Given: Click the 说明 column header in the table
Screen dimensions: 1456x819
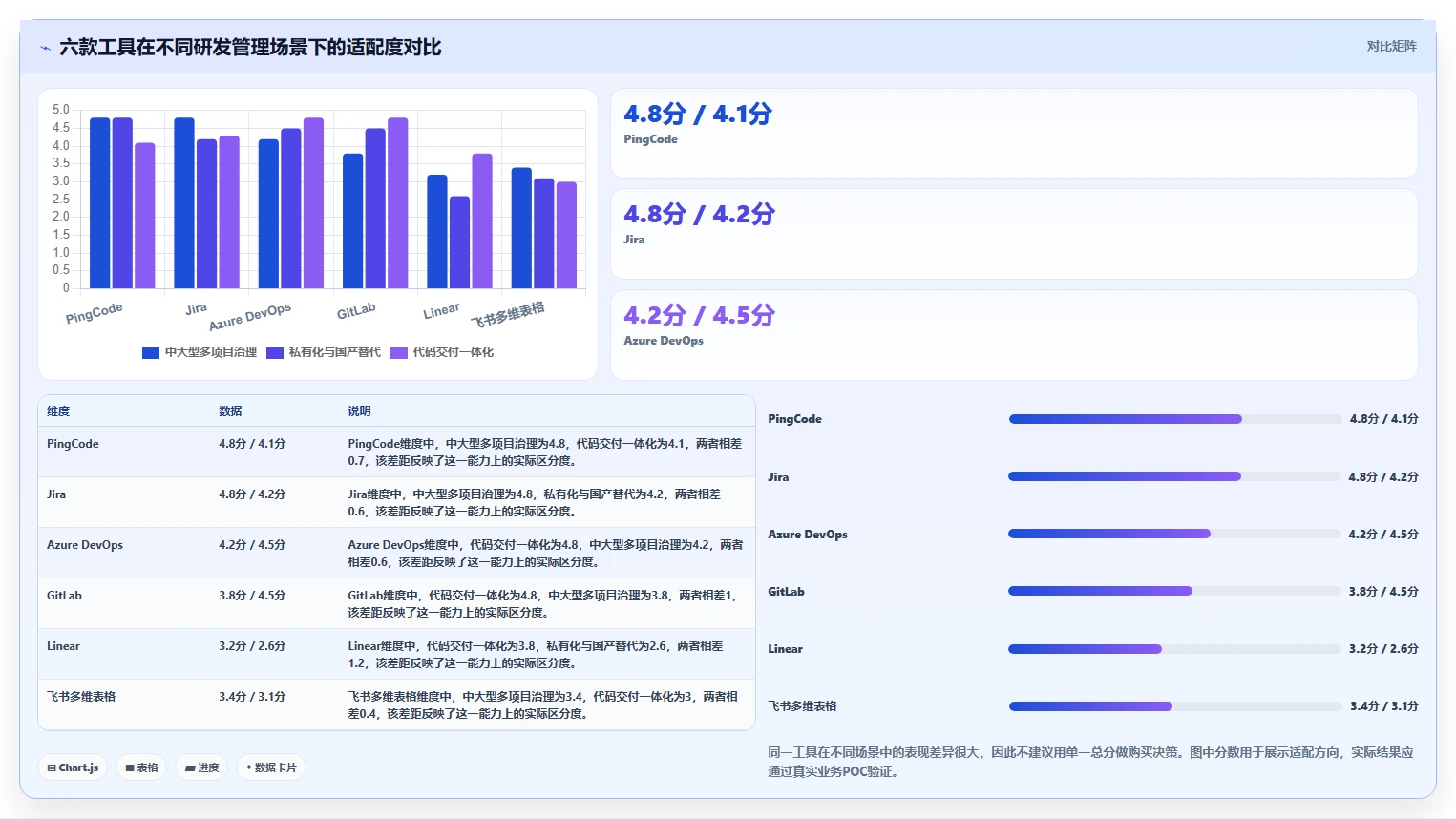Looking at the screenshot, I should point(359,411).
